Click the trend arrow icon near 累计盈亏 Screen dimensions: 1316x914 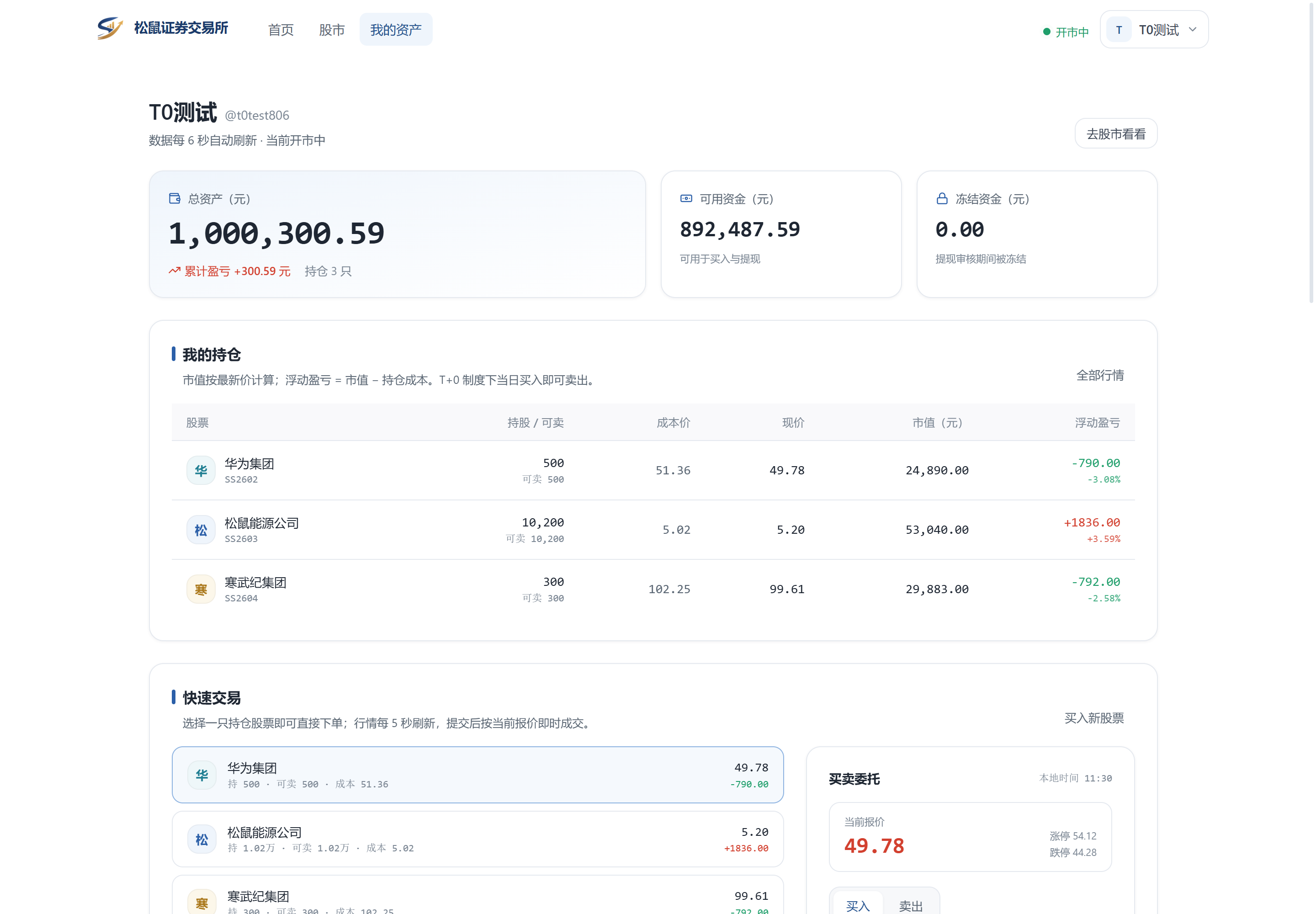pos(175,271)
